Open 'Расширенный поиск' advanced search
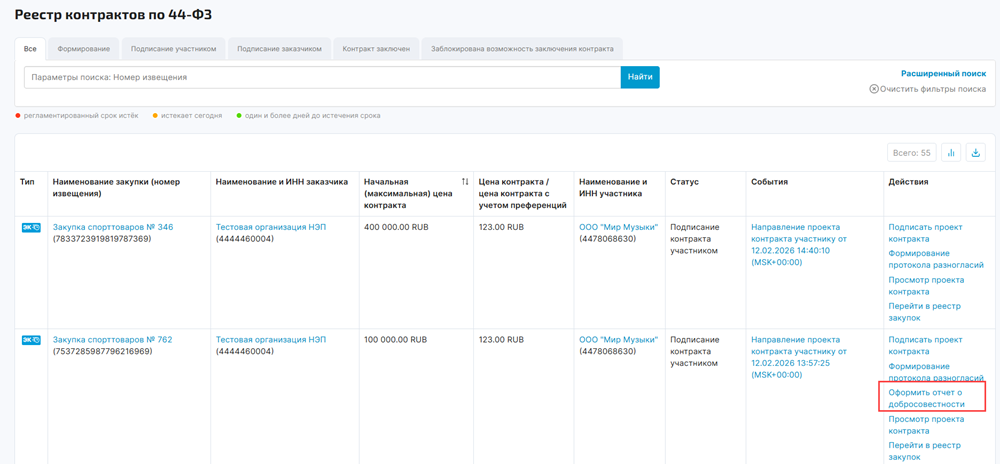The height and width of the screenshot is (464, 1000). point(943,74)
